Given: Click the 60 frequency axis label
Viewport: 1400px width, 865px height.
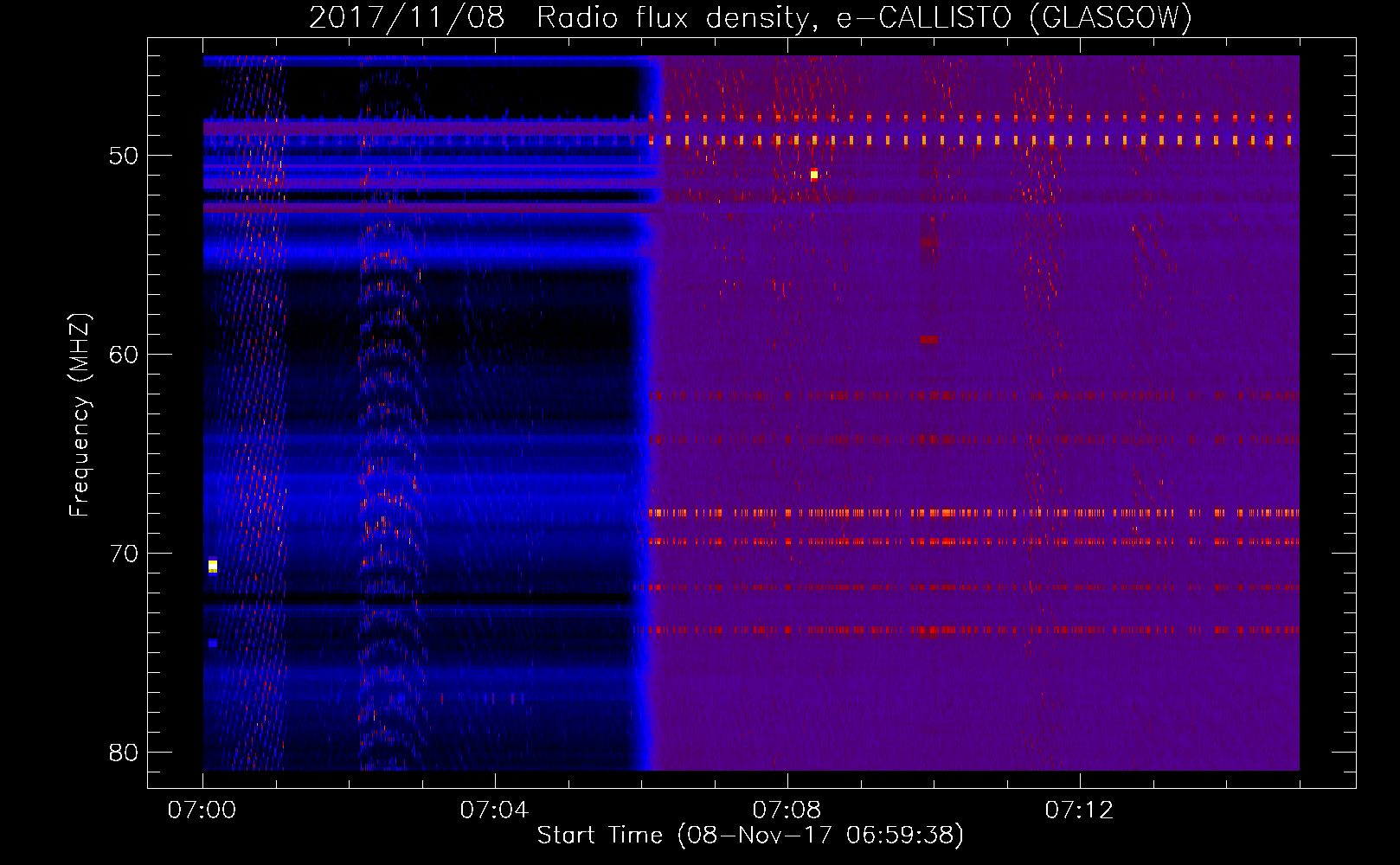Looking at the screenshot, I should 124,355.
